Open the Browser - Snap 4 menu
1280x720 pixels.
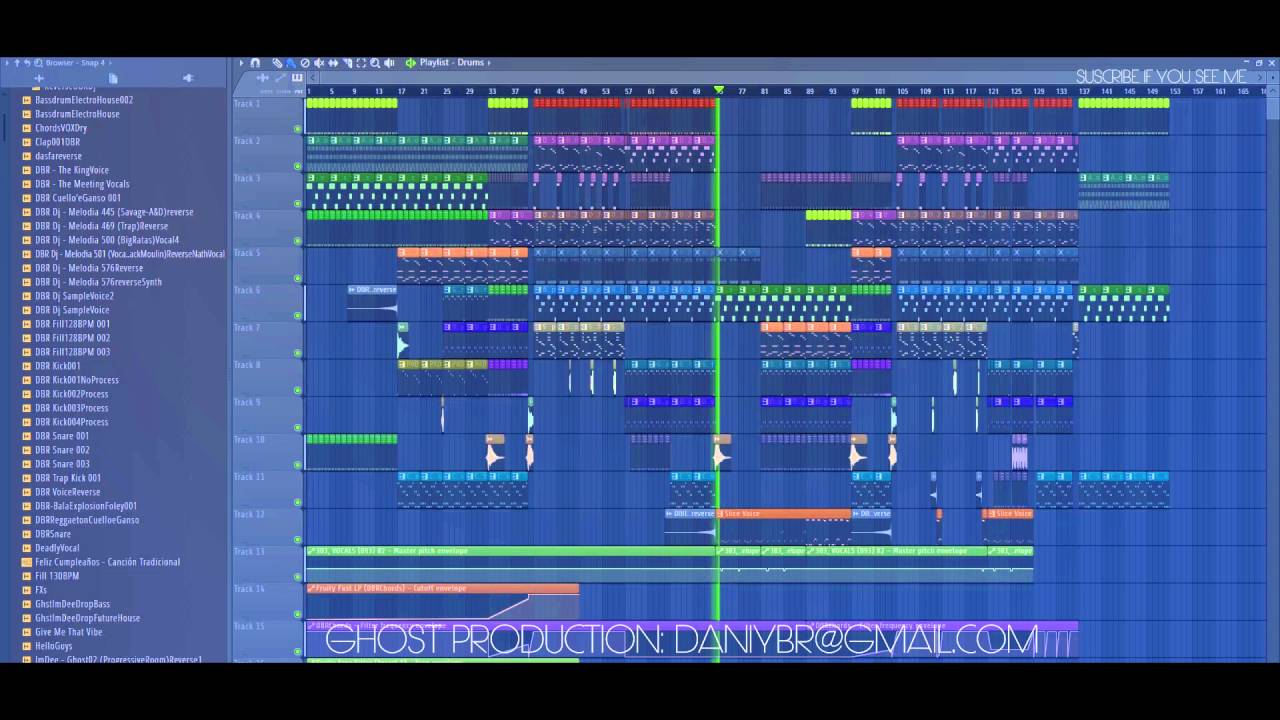[80, 63]
